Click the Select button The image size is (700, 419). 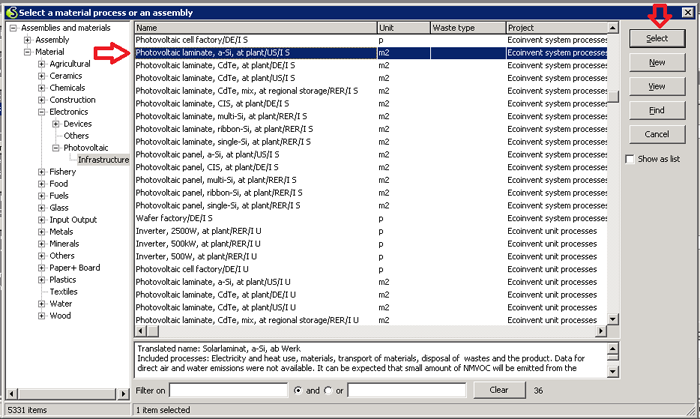656,37
